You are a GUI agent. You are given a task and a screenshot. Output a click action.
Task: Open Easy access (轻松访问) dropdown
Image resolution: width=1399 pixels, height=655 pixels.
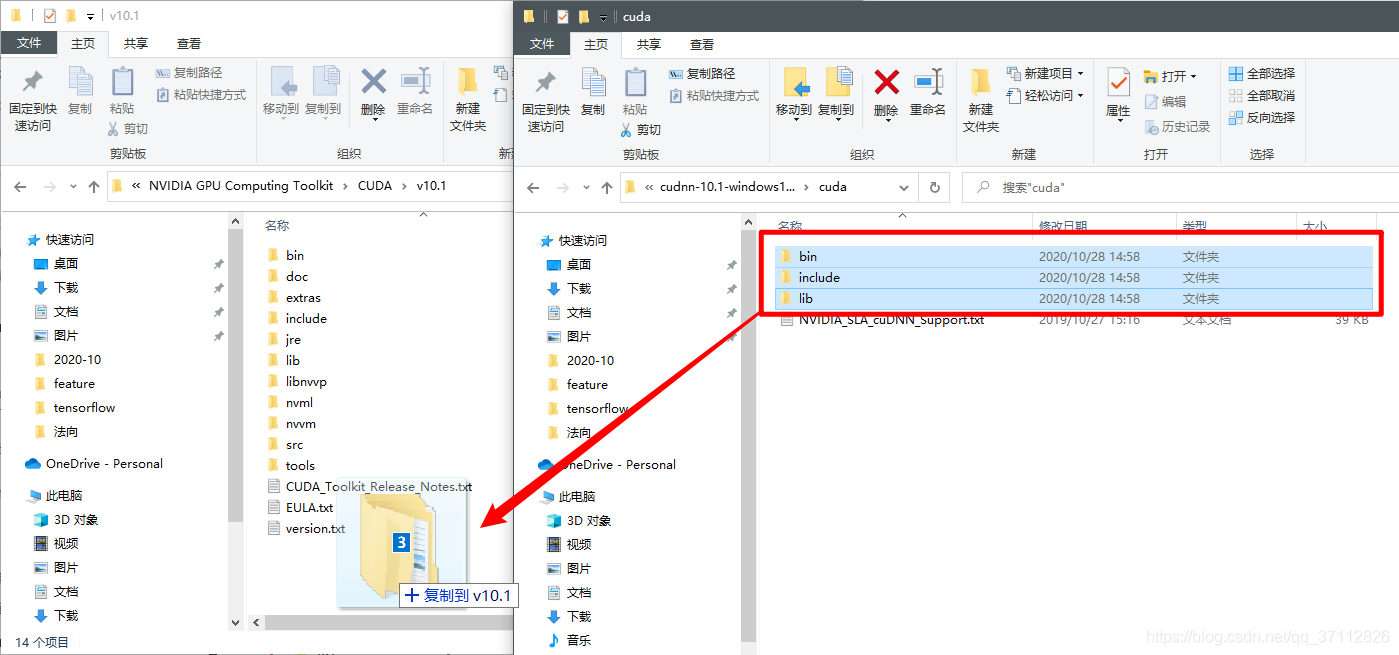[1045, 96]
